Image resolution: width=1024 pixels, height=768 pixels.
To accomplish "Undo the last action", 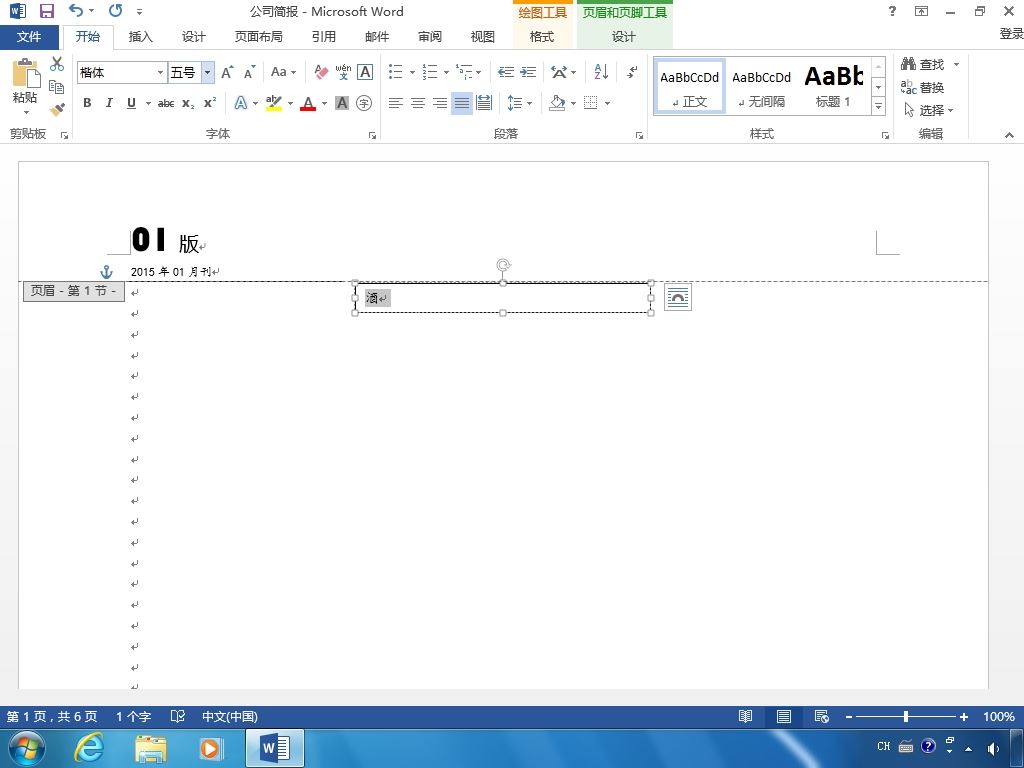I will tap(76, 10).
